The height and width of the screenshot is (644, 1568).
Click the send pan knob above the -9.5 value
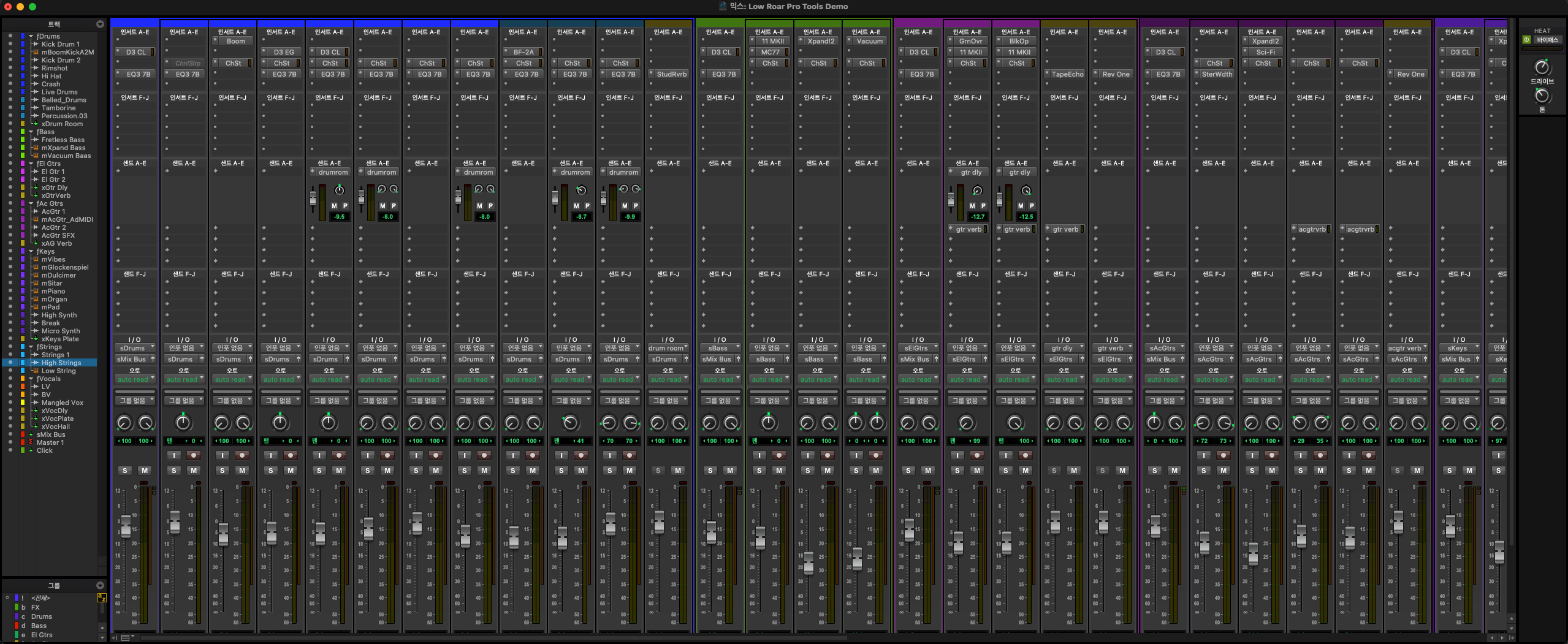340,190
